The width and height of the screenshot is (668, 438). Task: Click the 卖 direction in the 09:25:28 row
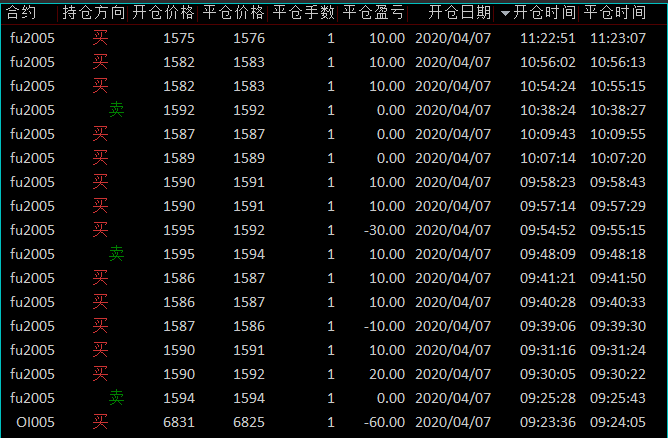click(116, 398)
